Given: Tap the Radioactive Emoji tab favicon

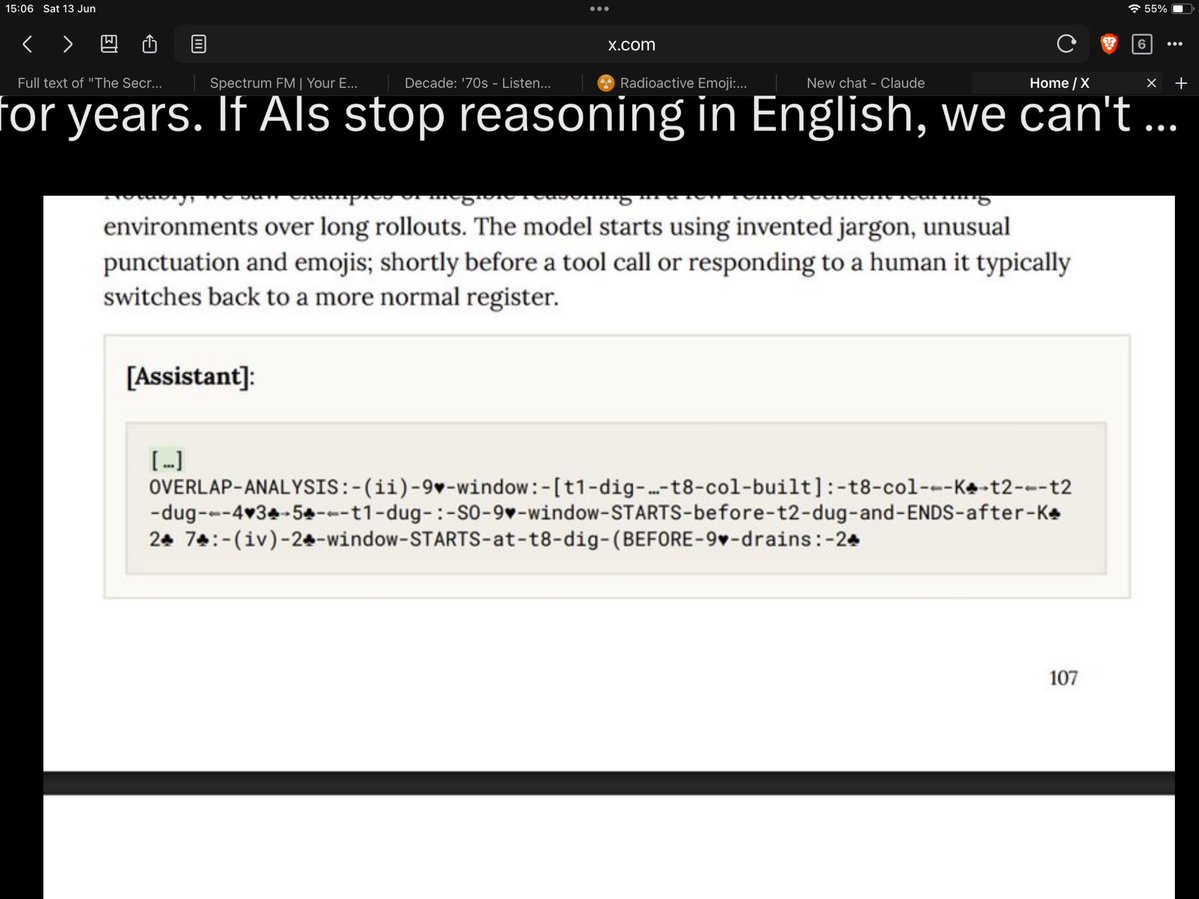Looking at the screenshot, I should (606, 83).
